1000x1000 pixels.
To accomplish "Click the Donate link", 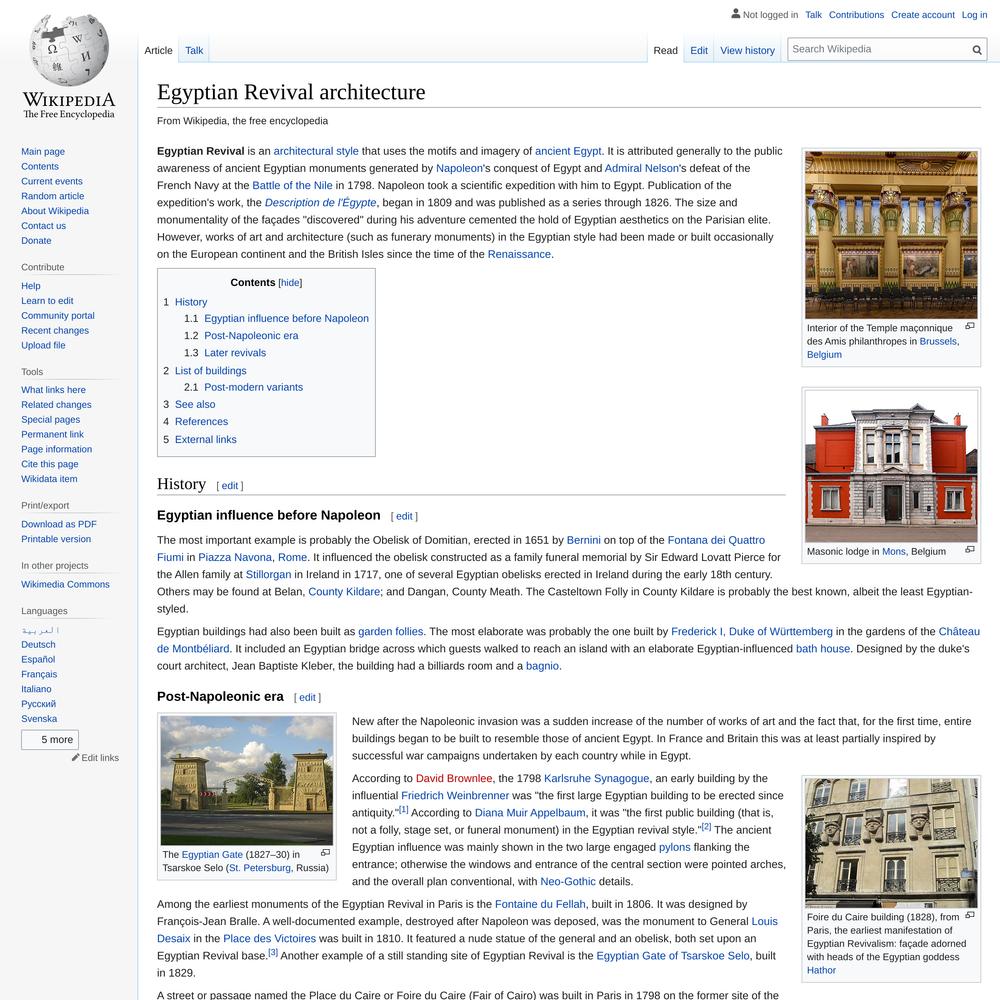I will click(36, 240).
